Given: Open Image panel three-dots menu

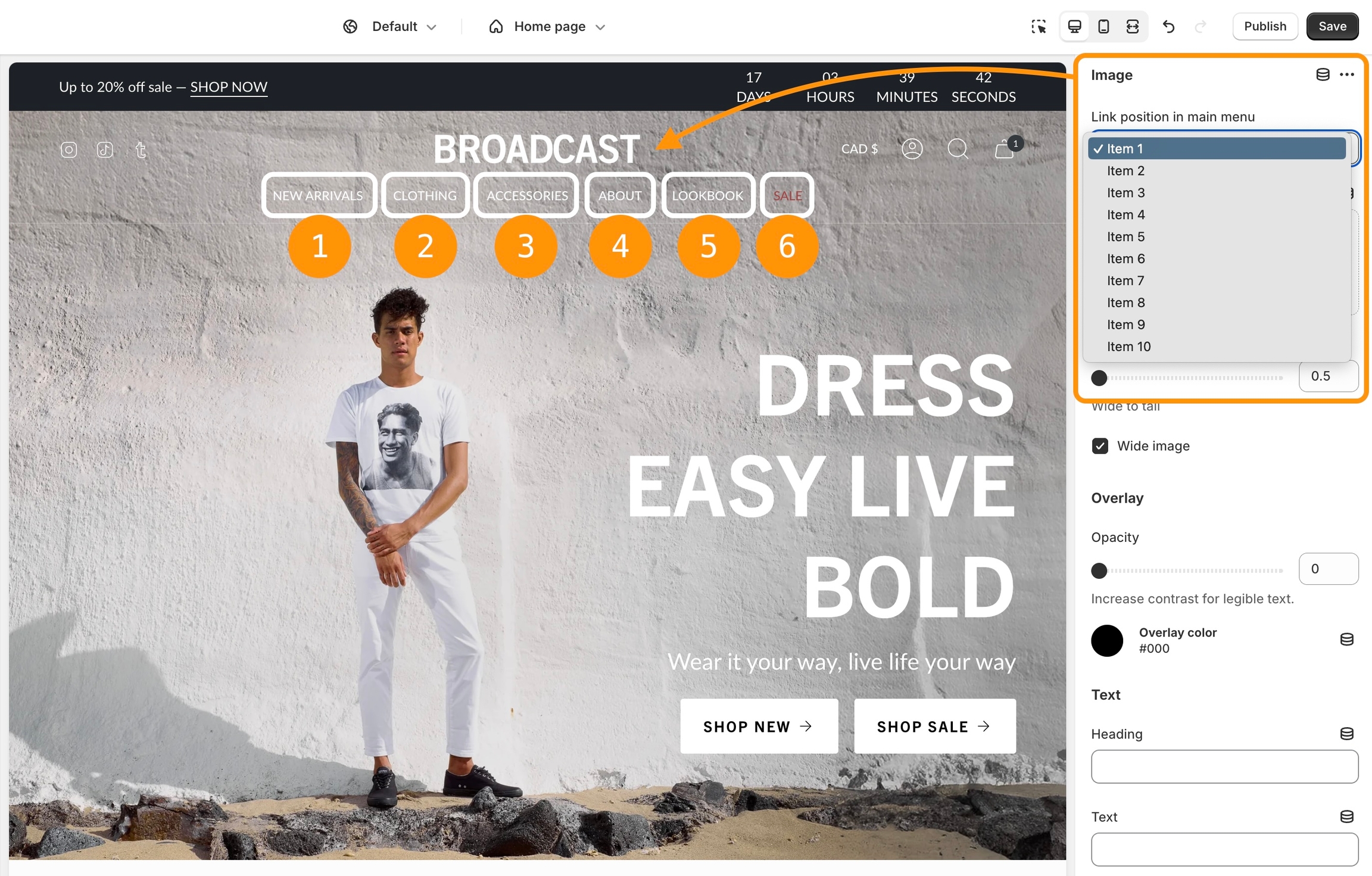Looking at the screenshot, I should click(1347, 74).
